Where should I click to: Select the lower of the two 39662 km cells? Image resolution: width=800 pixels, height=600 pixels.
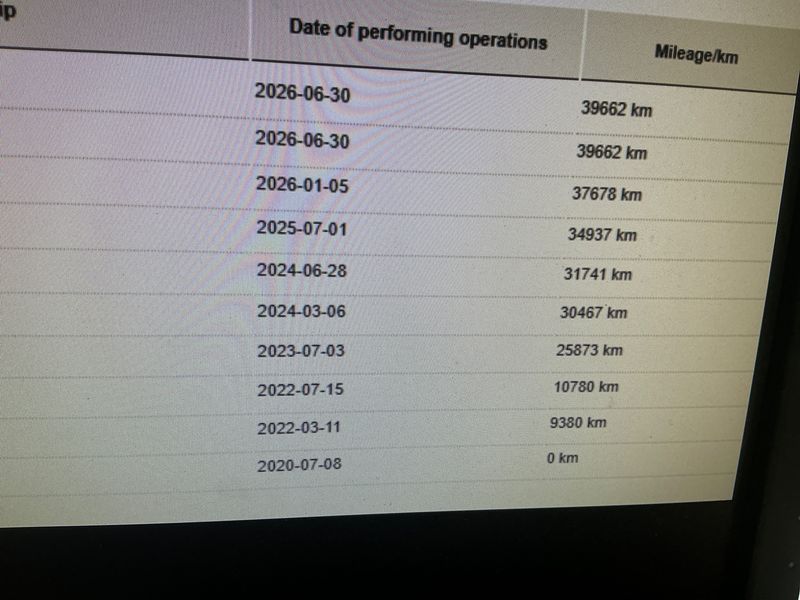pyautogui.click(x=612, y=152)
